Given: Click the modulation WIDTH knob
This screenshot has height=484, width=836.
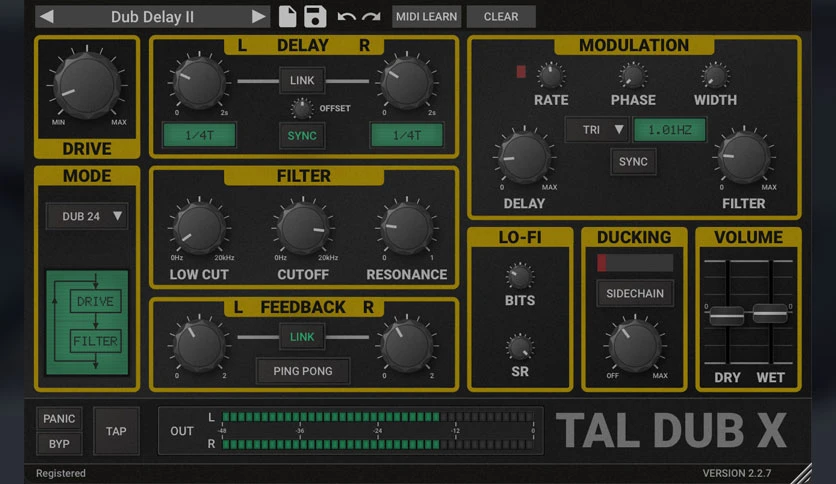Looking at the screenshot, I should (x=714, y=76).
